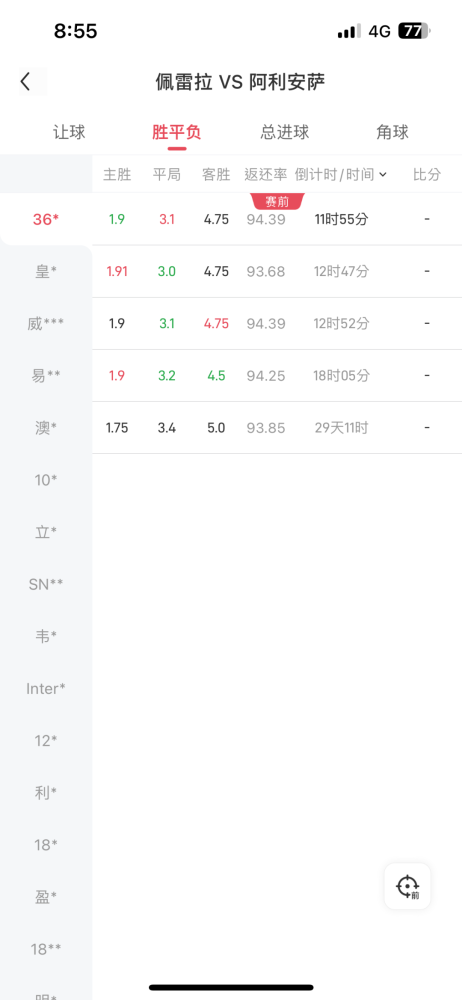Open the 倒计时/时间 sort dropdown
The image size is (462, 1000).
341,175
